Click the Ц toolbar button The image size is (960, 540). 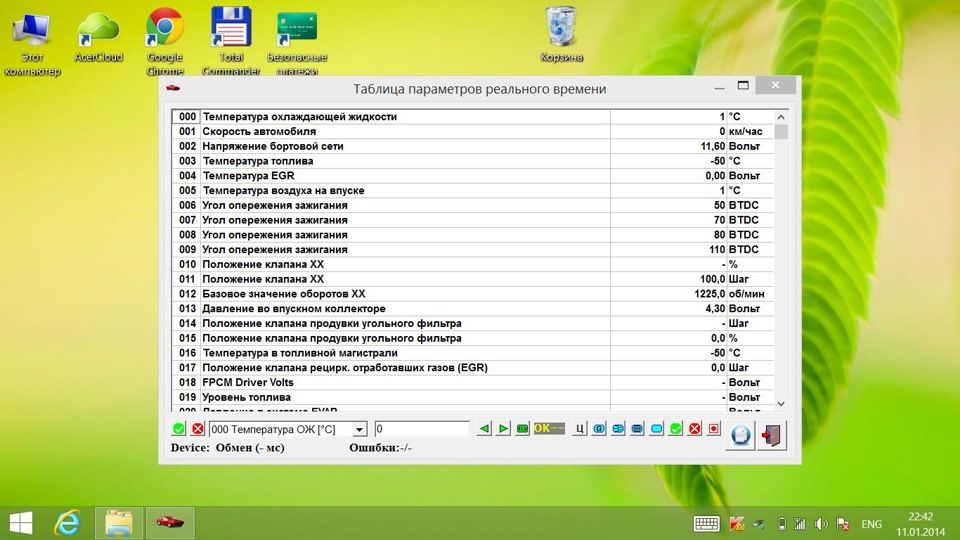pyautogui.click(x=579, y=429)
